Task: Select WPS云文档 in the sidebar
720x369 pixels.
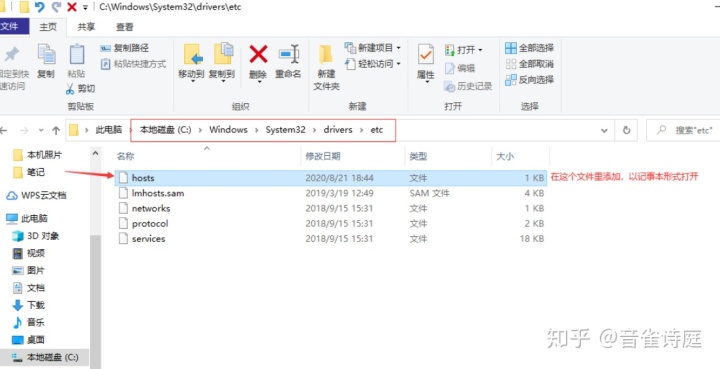Action: point(36,196)
